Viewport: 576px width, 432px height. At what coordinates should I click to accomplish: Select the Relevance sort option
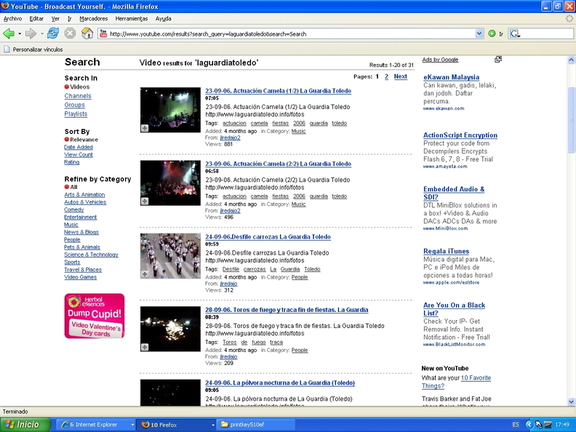[x=81, y=140]
